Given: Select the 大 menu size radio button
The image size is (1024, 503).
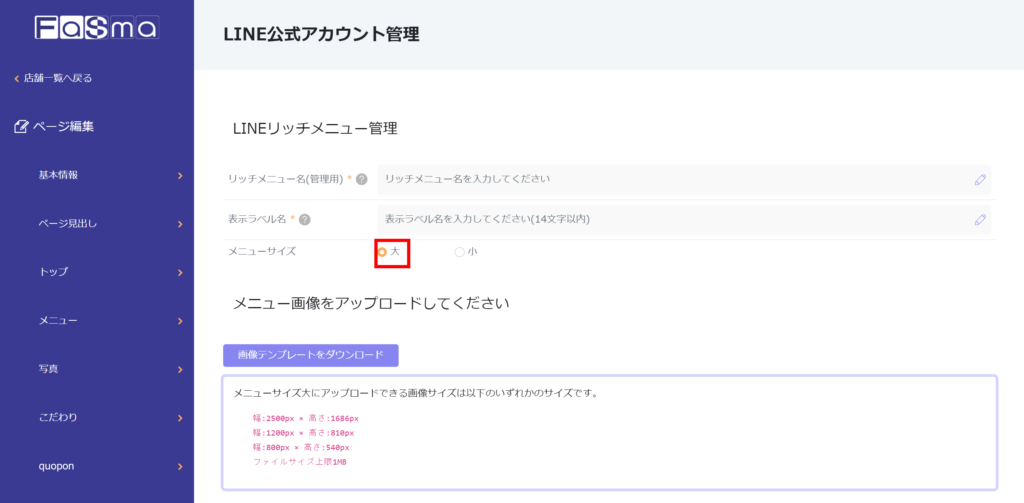Looking at the screenshot, I should point(382,252).
